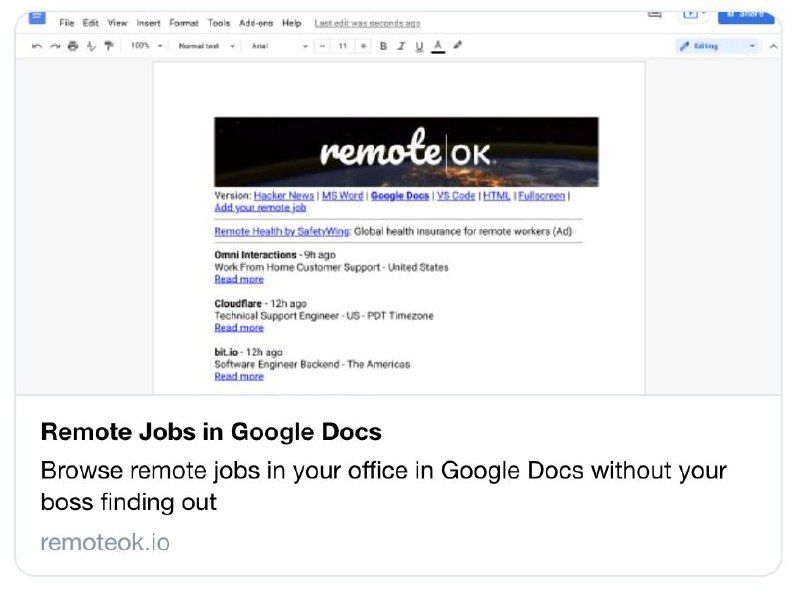Click Software Engineer Backend job line

pyautogui.click(x=312, y=364)
